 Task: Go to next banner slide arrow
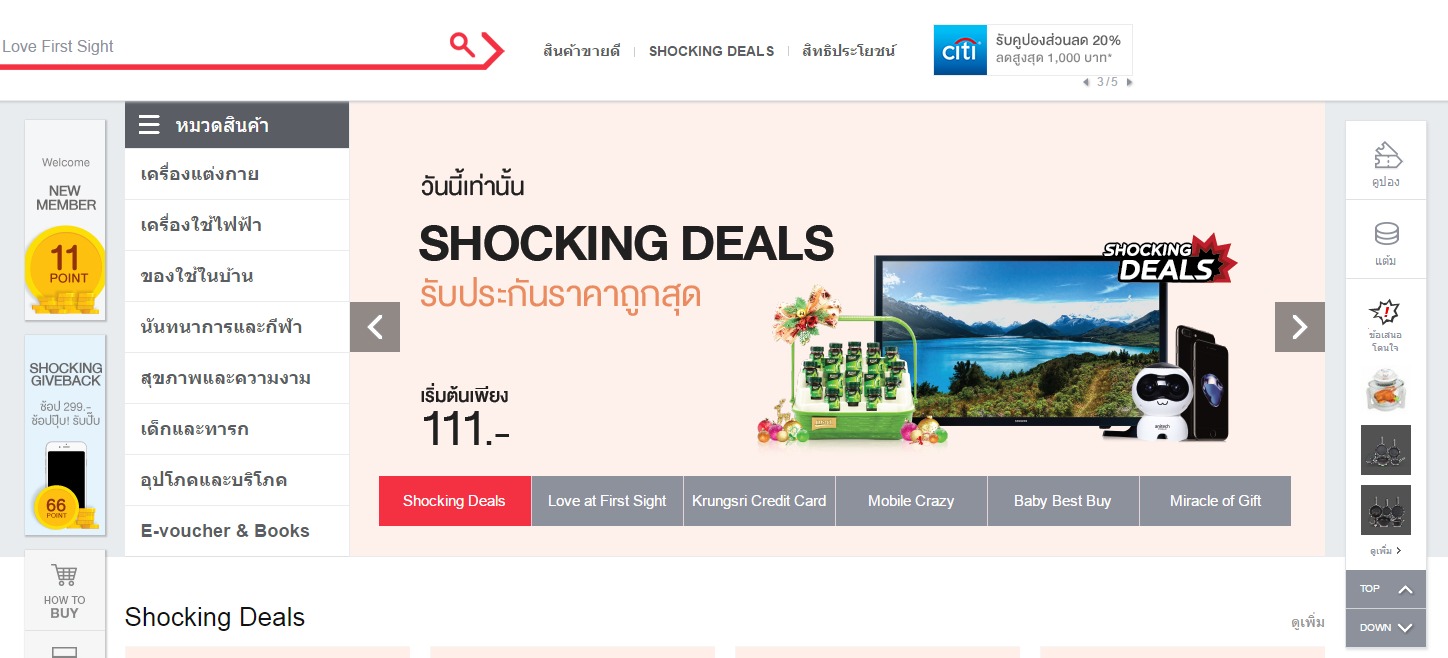tap(1300, 327)
